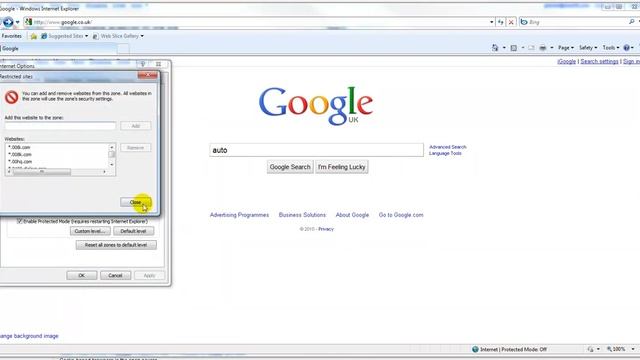Click the Add to Favorites Bar star icon
Image resolution: width=640 pixels, height=360 pixels.
[33, 36]
